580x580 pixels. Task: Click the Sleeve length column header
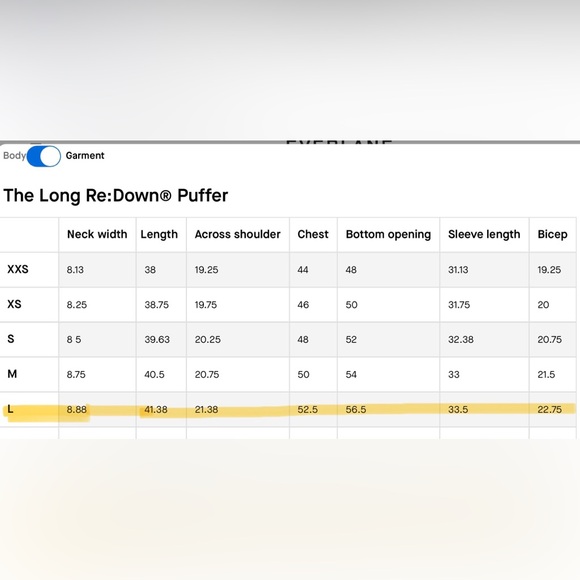484,235
